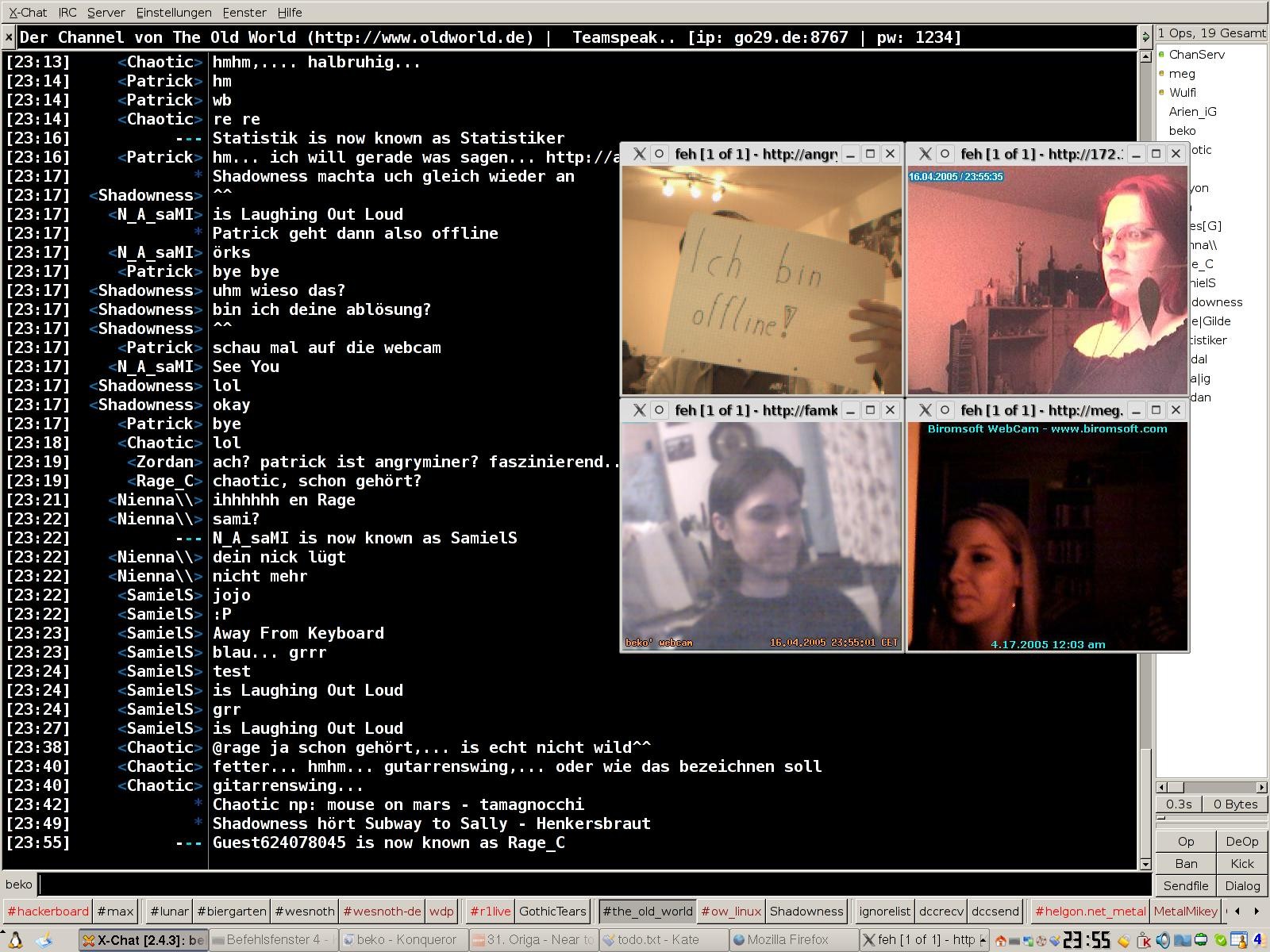Open the Fenster menu
Viewport: 1270px width, 952px height.
click(x=244, y=13)
